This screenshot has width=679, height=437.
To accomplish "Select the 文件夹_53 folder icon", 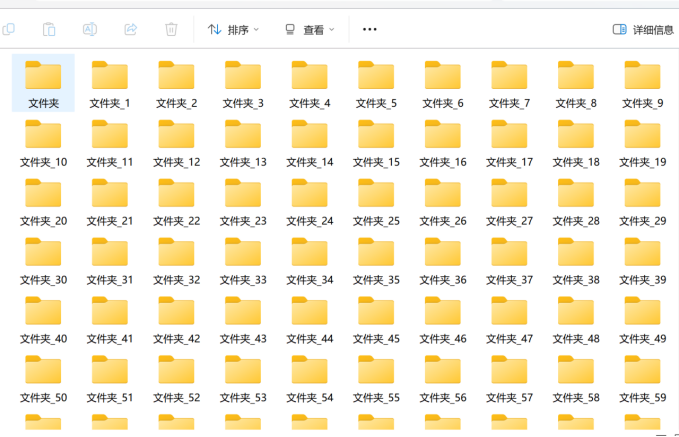I will coord(243,369).
